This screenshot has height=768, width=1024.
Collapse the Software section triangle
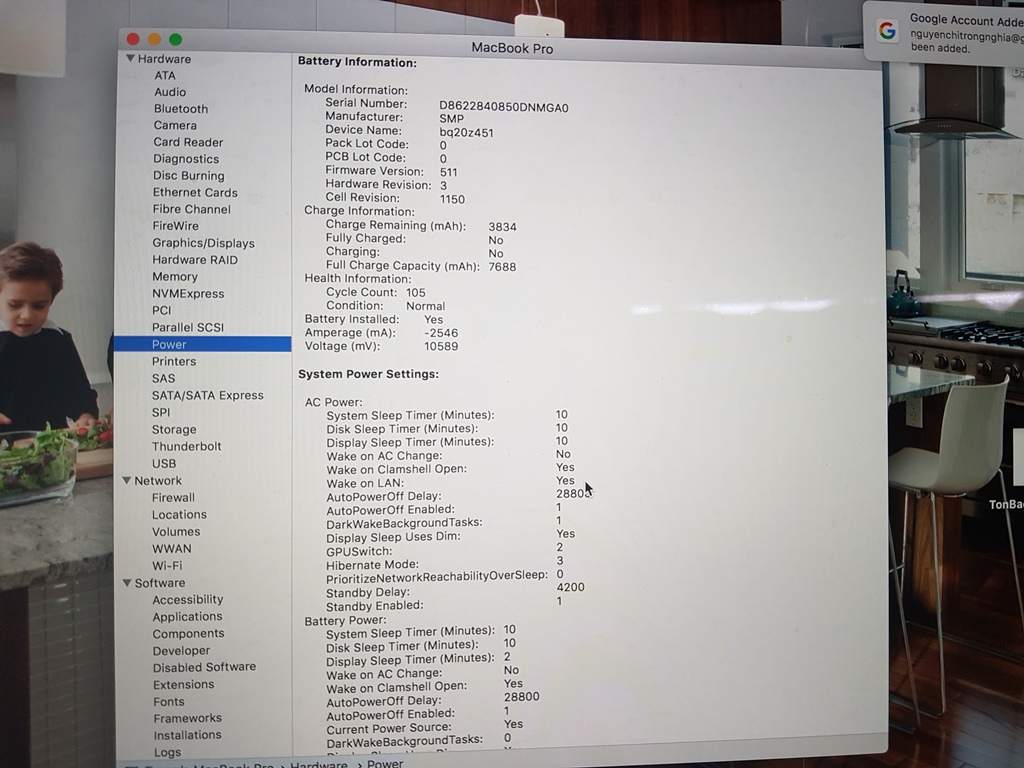coord(127,583)
